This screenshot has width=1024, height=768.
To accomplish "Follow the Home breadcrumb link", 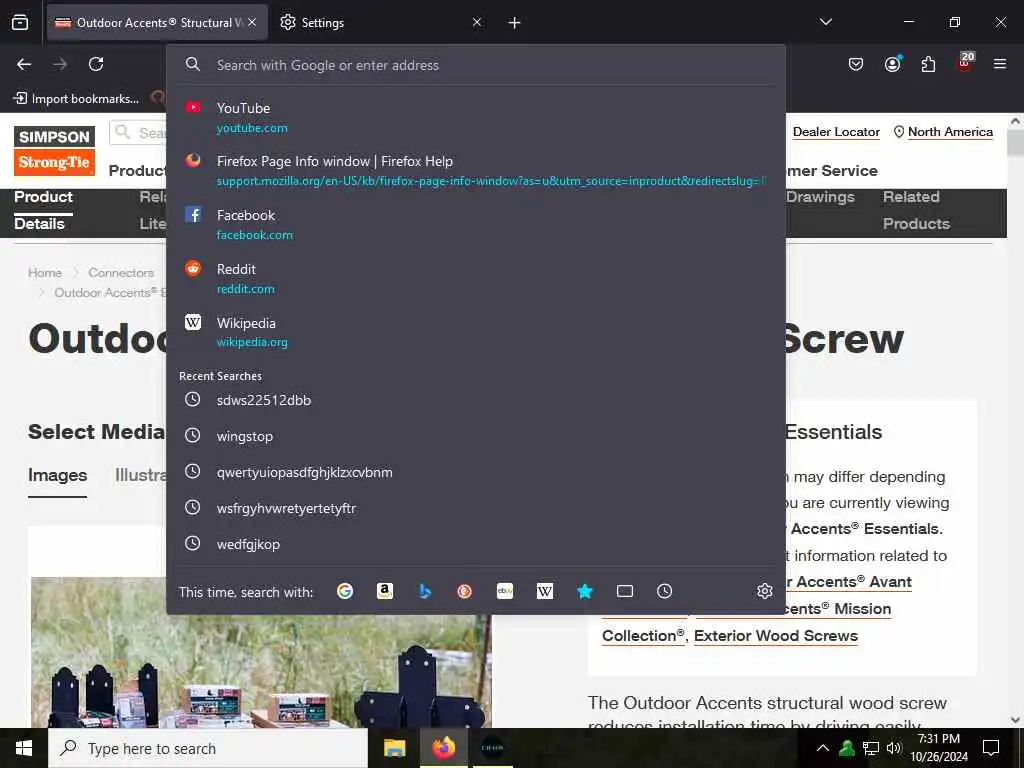I will coord(44,273).
